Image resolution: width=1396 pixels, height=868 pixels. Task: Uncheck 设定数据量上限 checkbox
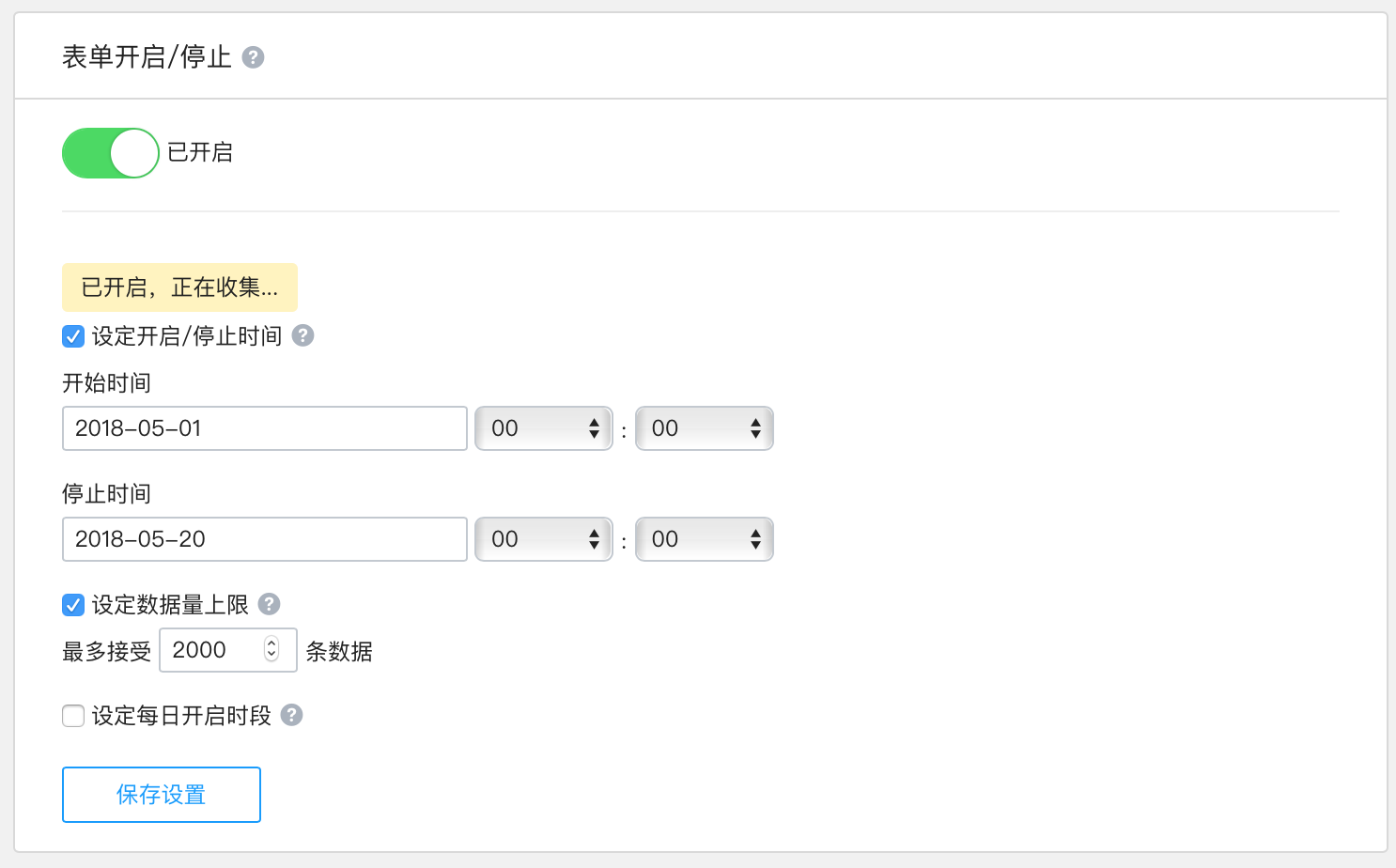tap(73, 605)
